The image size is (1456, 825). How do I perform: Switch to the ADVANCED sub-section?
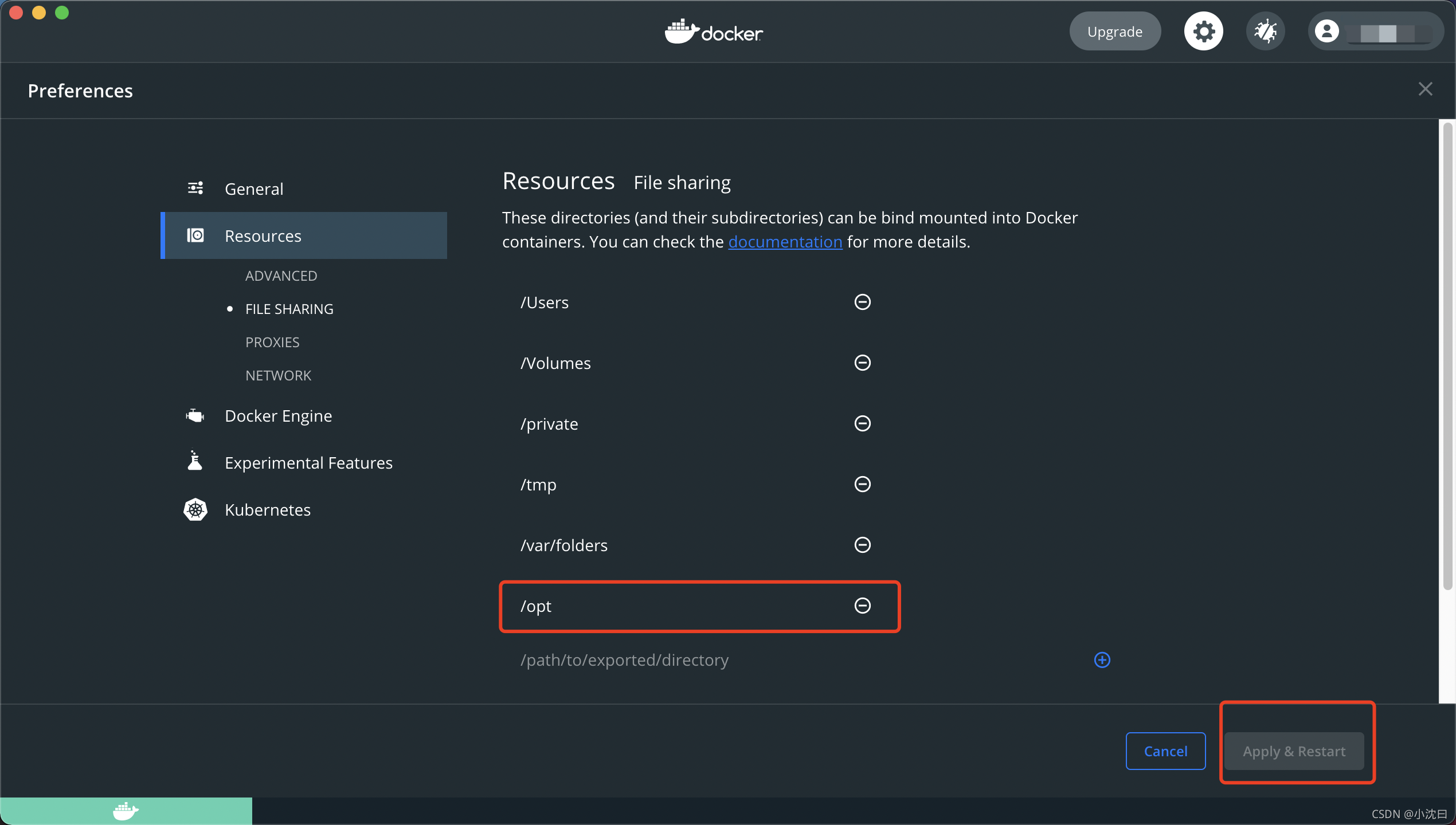coord(281,276)
